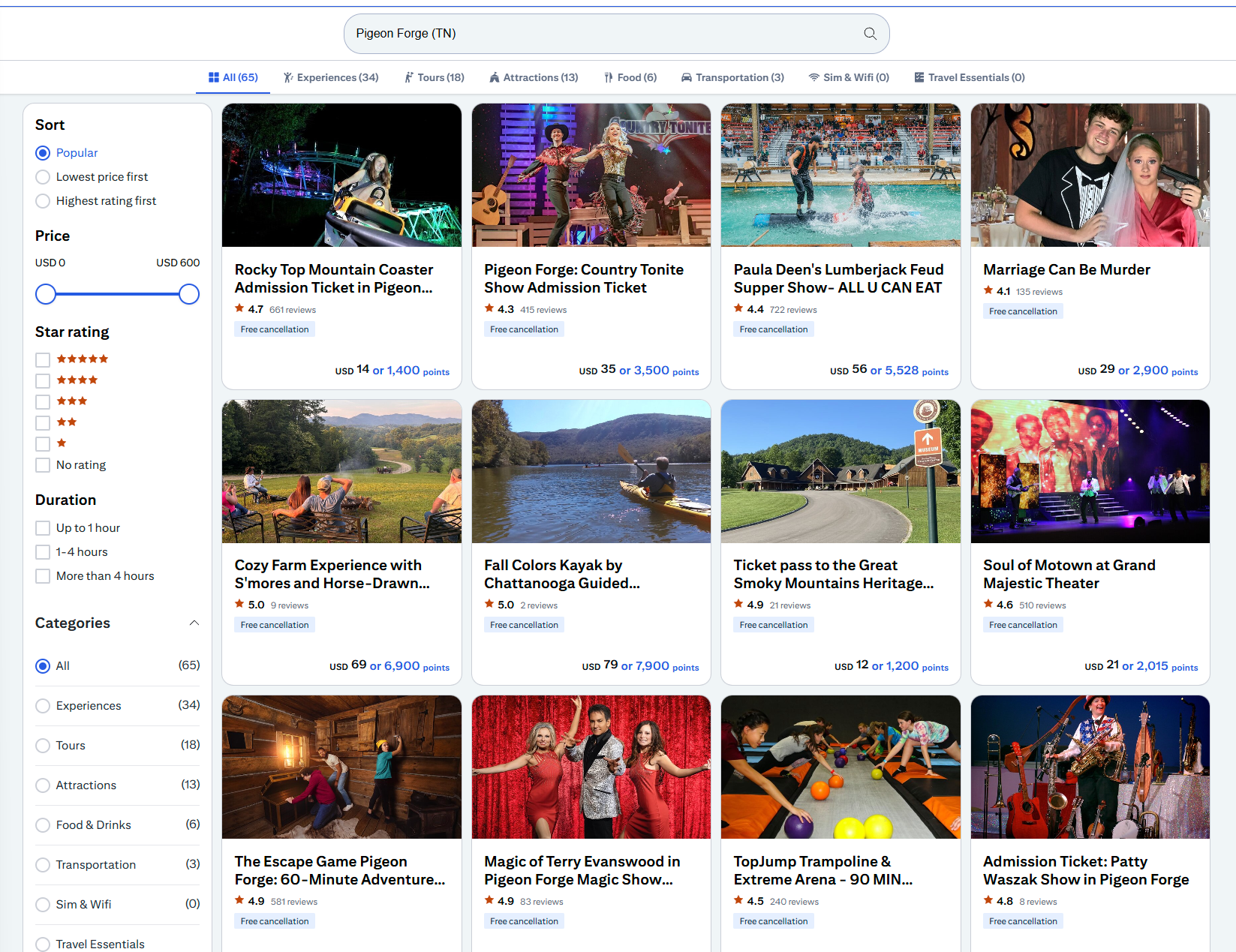The height and width of the screenshot is (952, 1236).
Task: Check More than 4 hours duration
Action: [x=43, y=576]
